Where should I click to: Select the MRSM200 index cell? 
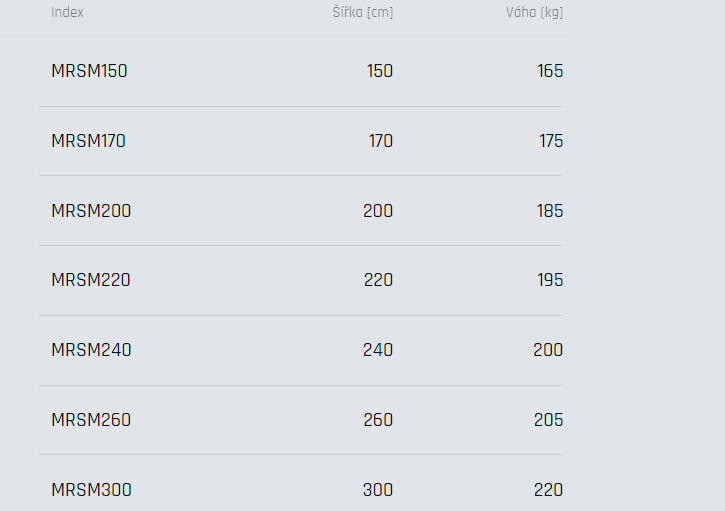pos(91,211)
